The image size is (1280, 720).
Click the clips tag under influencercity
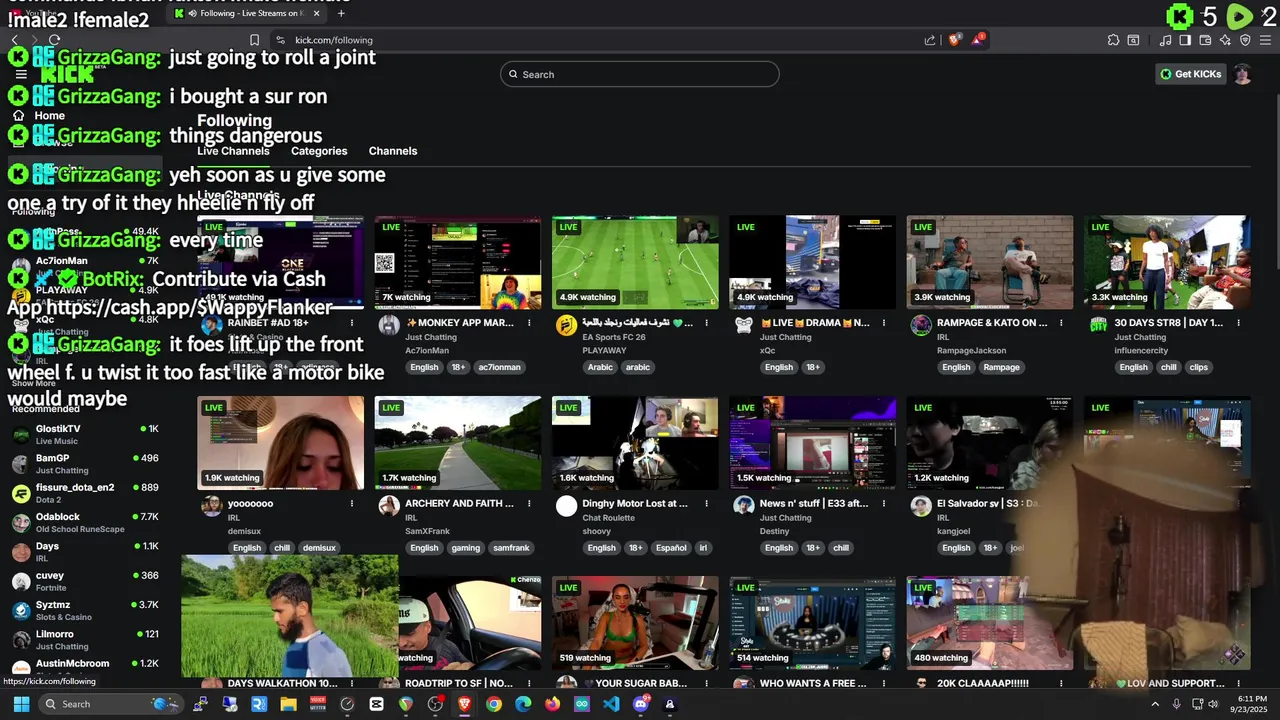click(x=1199, y=367)
